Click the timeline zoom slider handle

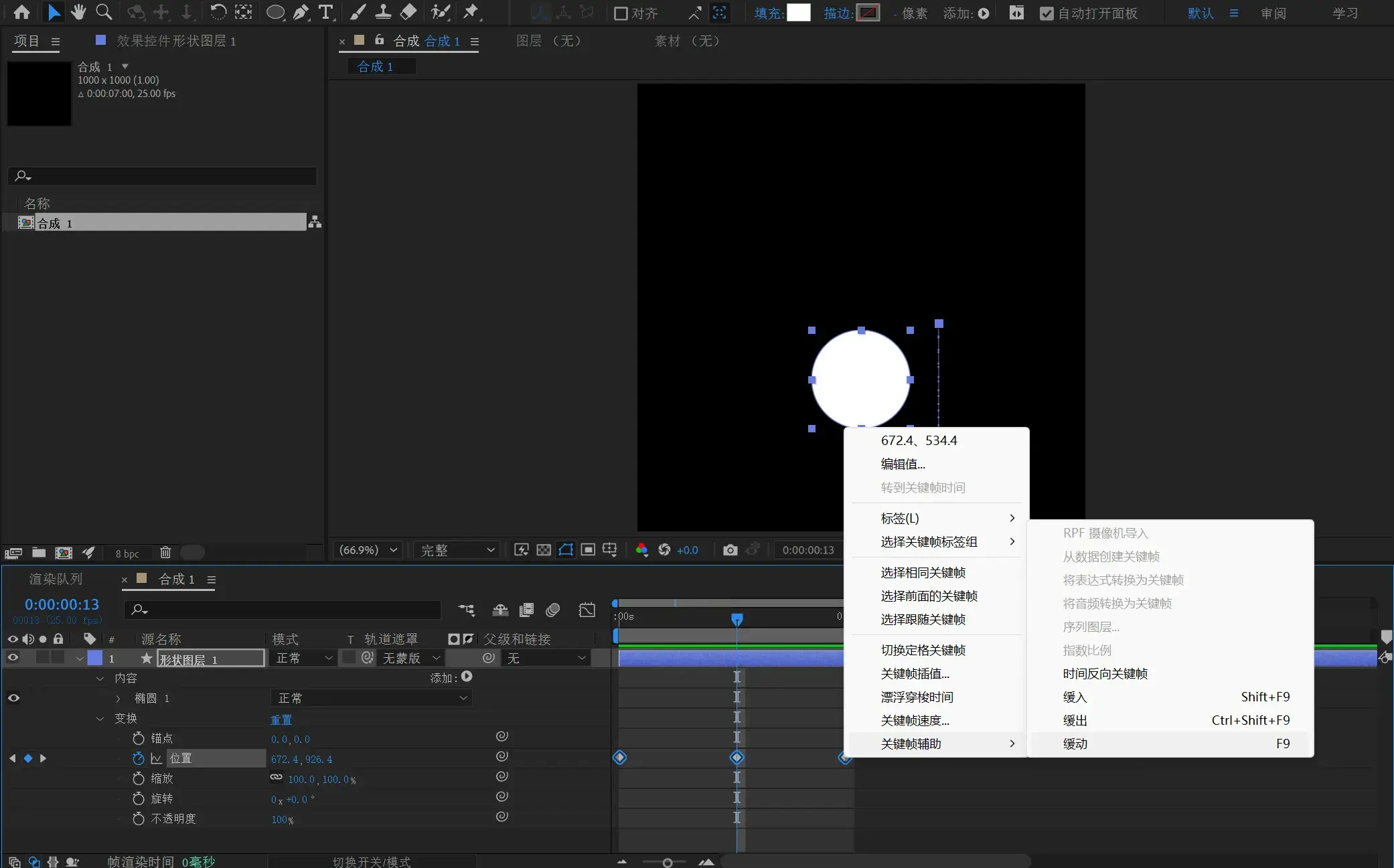(667, 863)
